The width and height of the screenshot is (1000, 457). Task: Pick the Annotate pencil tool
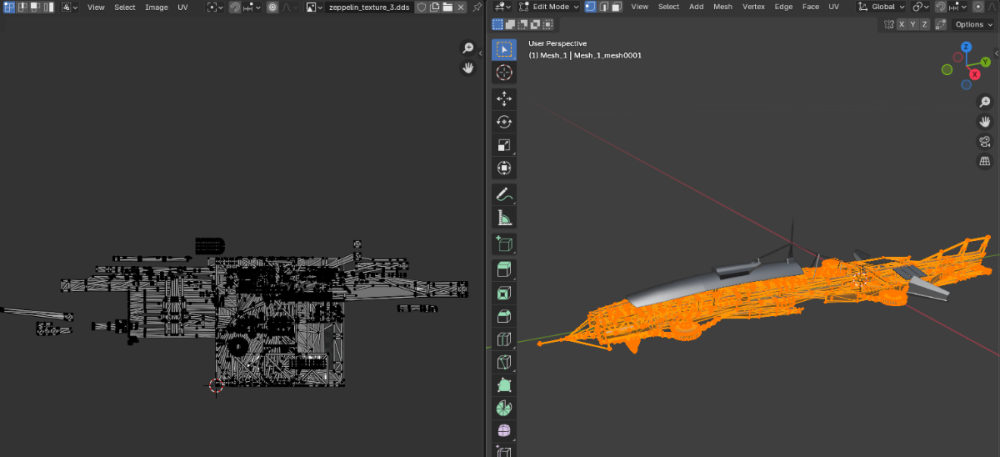click(504, 194)
